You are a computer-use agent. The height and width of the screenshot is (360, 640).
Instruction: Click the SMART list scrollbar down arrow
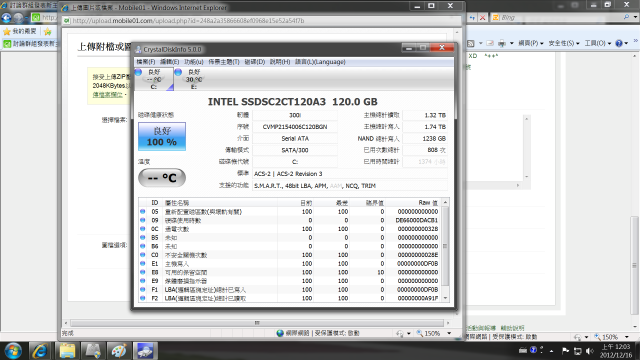[x=445, y=298]
